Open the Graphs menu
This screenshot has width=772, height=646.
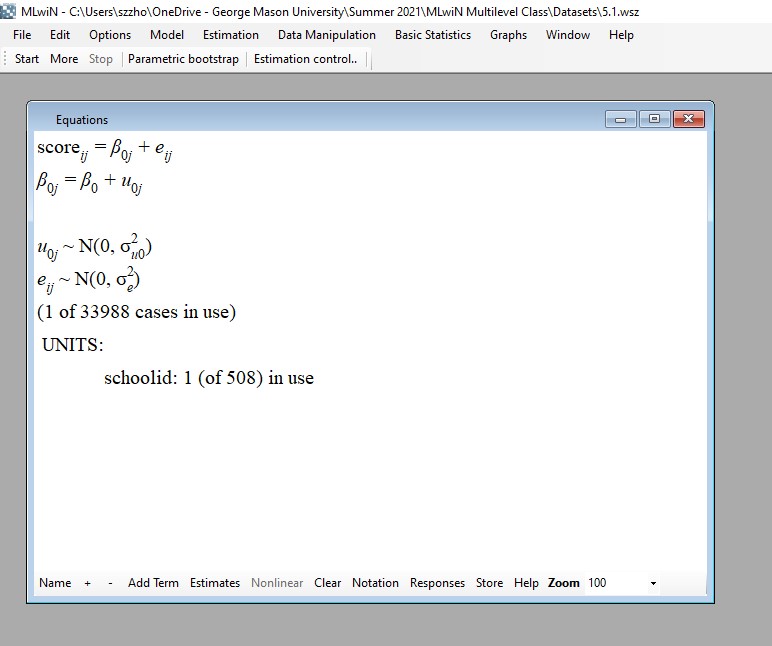click(508, 35)
